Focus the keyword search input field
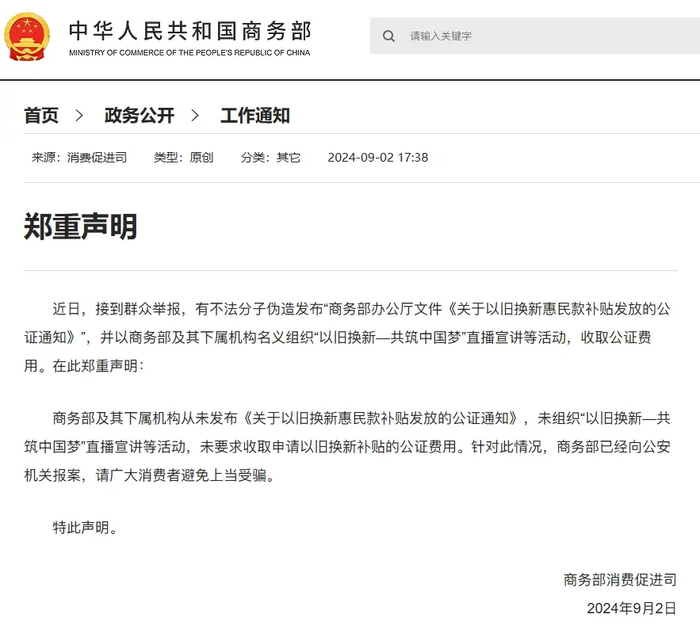This screenshot has width=700, height=641. tap(540, 36)
